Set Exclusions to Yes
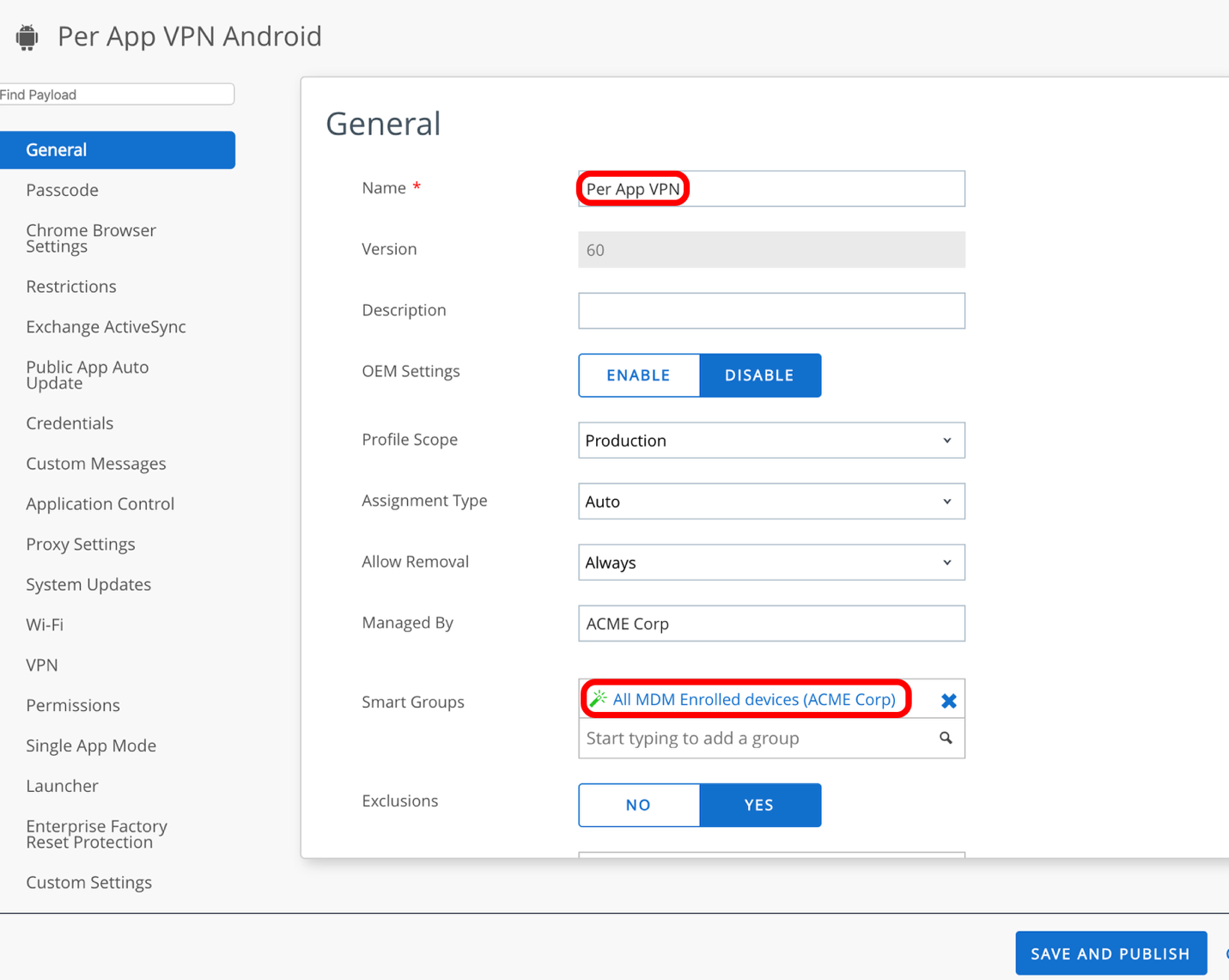 759,805
